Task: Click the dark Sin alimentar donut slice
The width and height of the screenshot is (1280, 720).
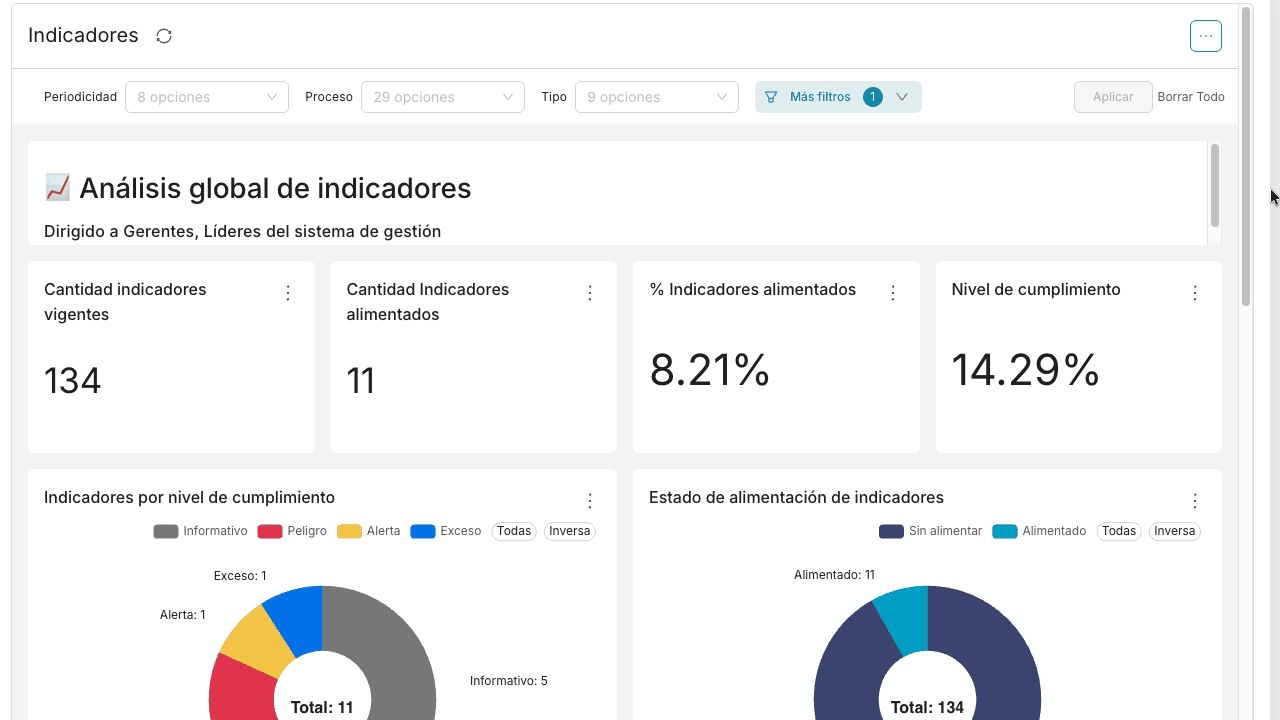Action: pos(1000,650)
